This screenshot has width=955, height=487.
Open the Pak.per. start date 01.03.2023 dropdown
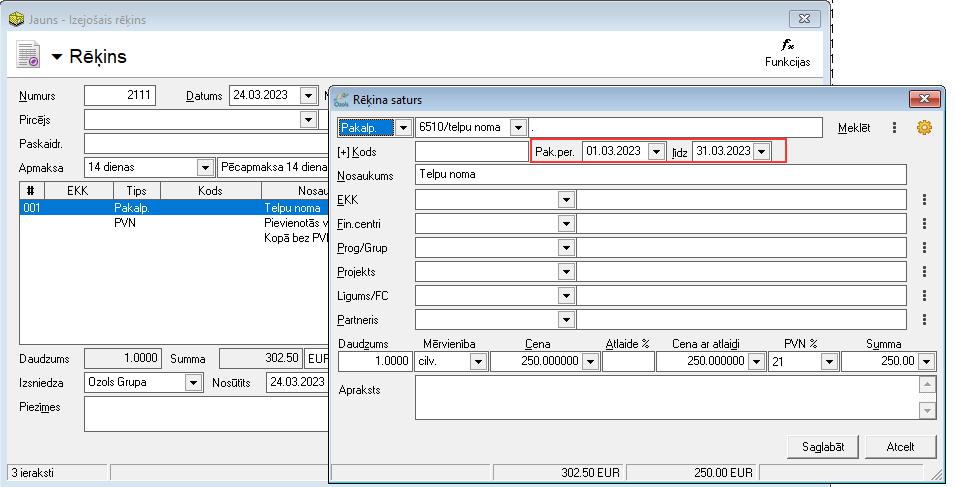coord(657,152)
